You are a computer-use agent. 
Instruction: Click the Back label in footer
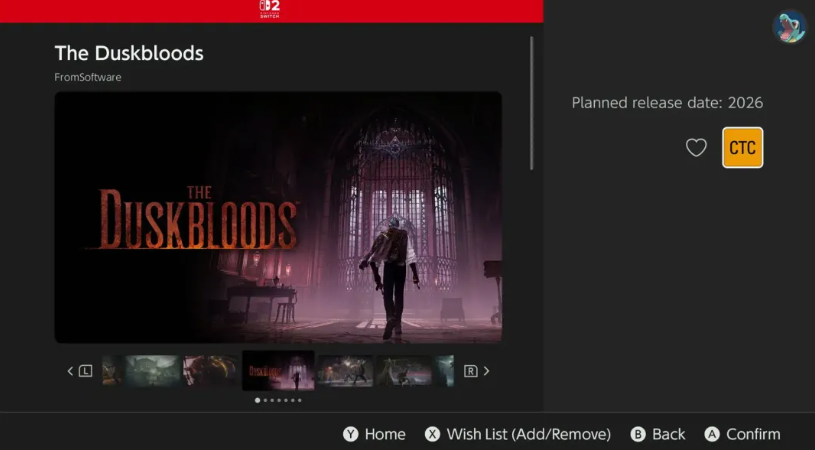click(669, 434)
